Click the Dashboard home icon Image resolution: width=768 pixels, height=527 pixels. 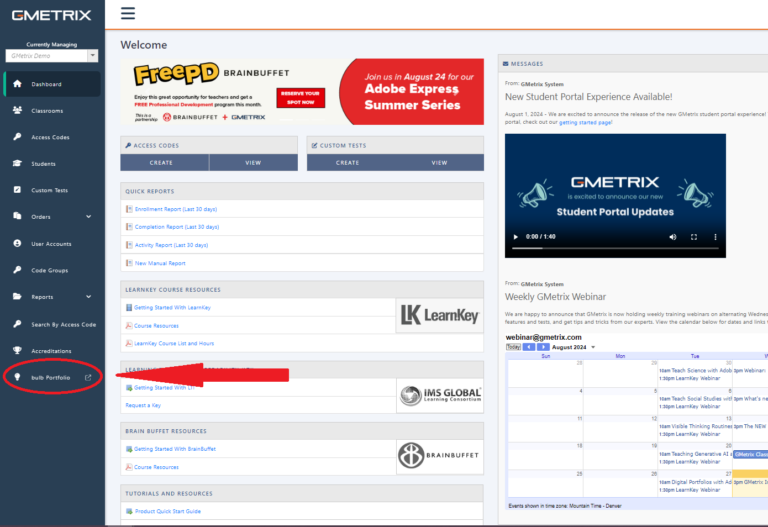pyautogui.click(x=17, y=84)
